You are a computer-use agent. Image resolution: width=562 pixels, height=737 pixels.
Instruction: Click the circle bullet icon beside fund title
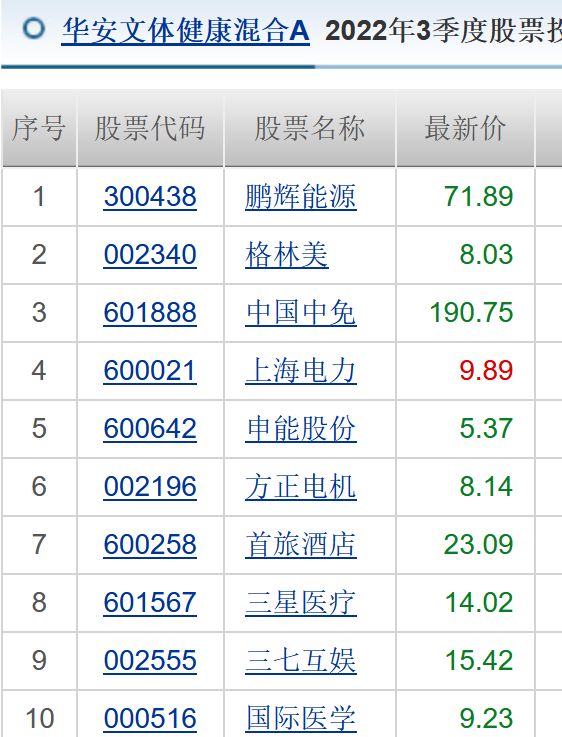click(34, 29)
